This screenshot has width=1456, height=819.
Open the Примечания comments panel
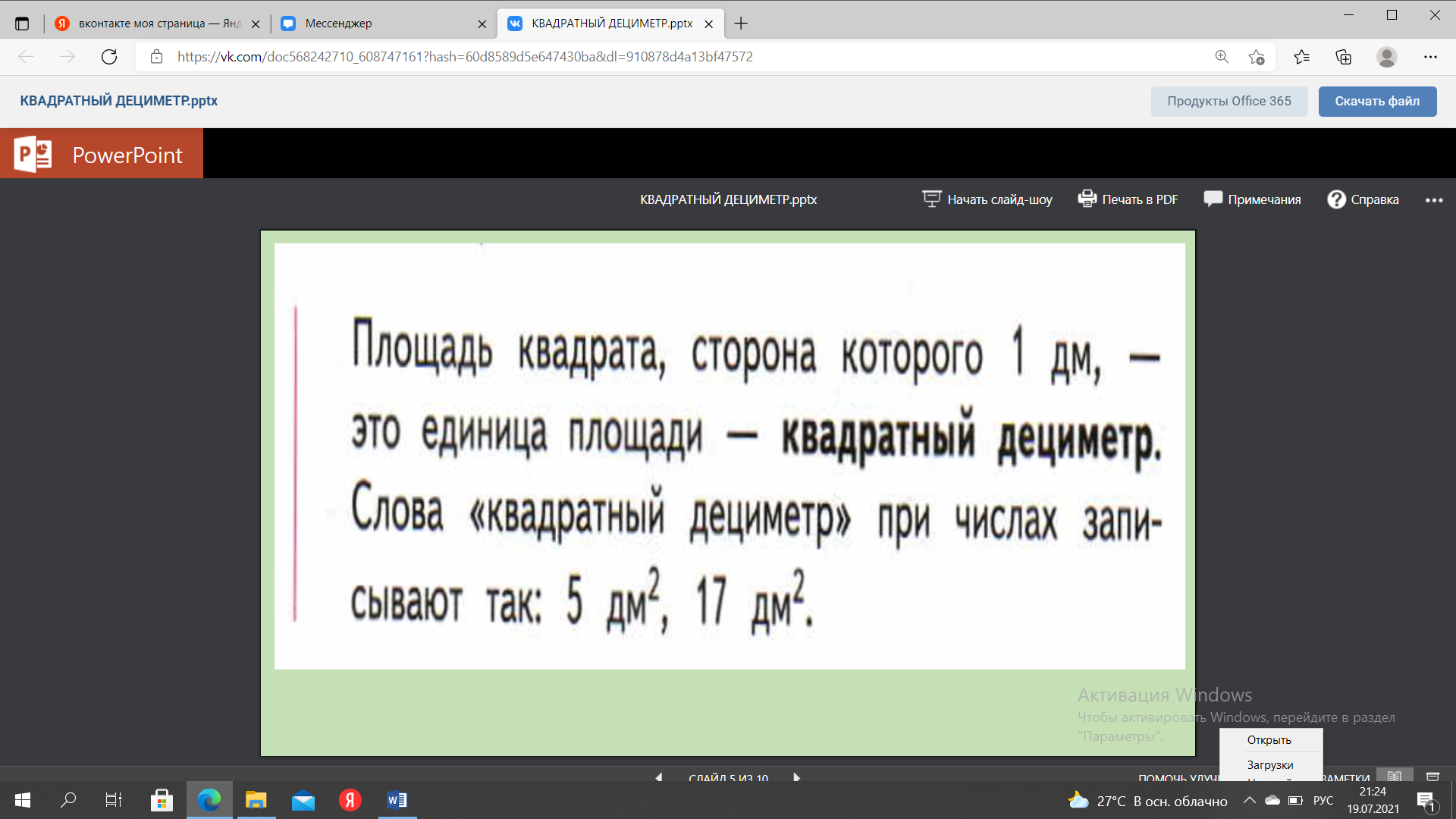pos(1252,199)
